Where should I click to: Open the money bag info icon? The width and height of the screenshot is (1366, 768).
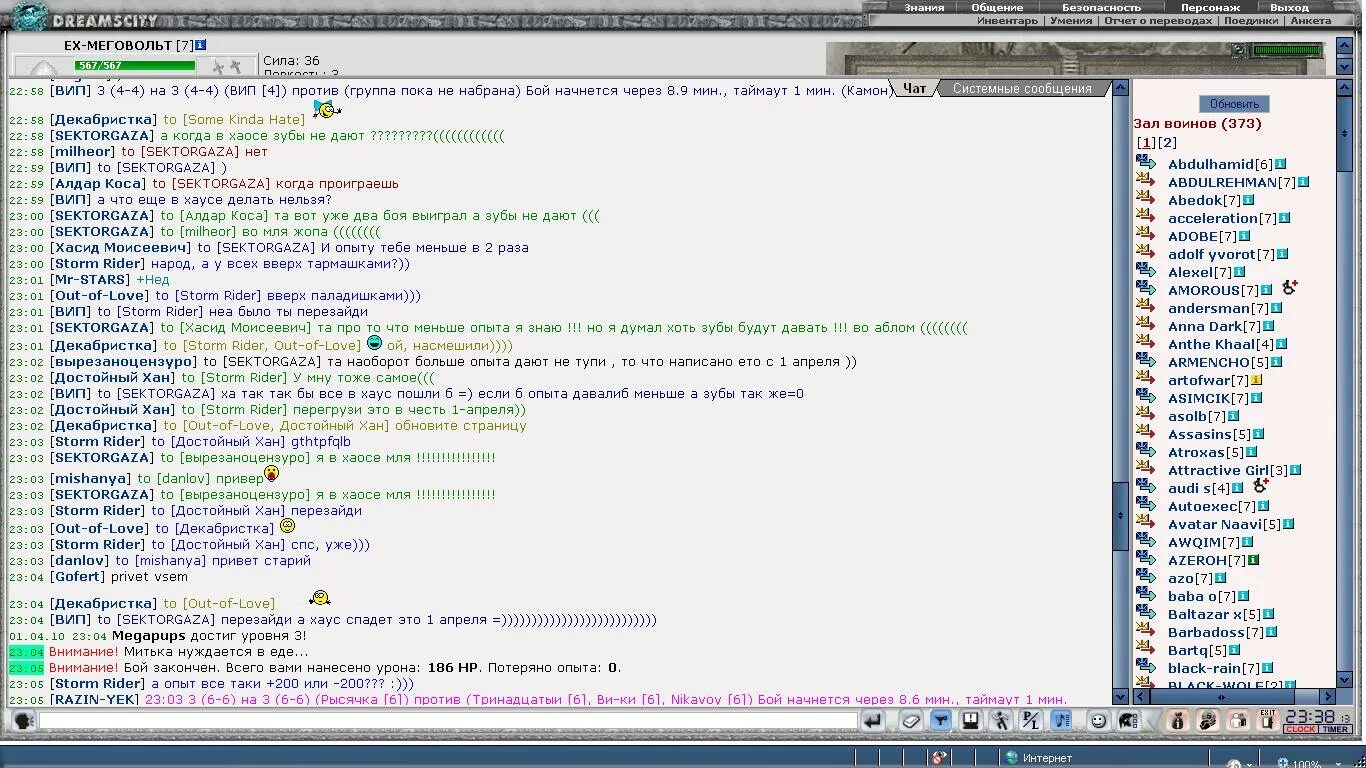tap(1177, 721)
